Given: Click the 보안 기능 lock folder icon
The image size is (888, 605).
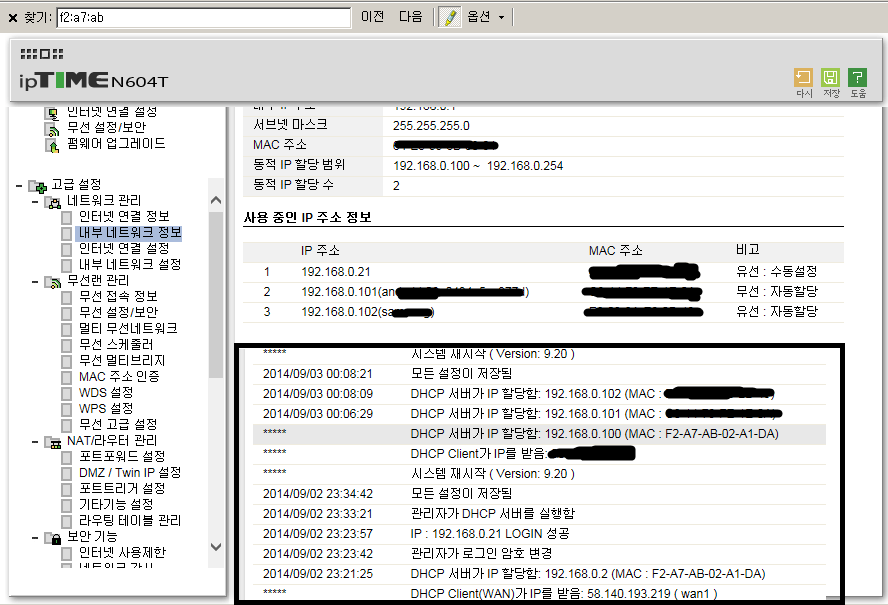Looking at the screenshot, I should [53, 538].
